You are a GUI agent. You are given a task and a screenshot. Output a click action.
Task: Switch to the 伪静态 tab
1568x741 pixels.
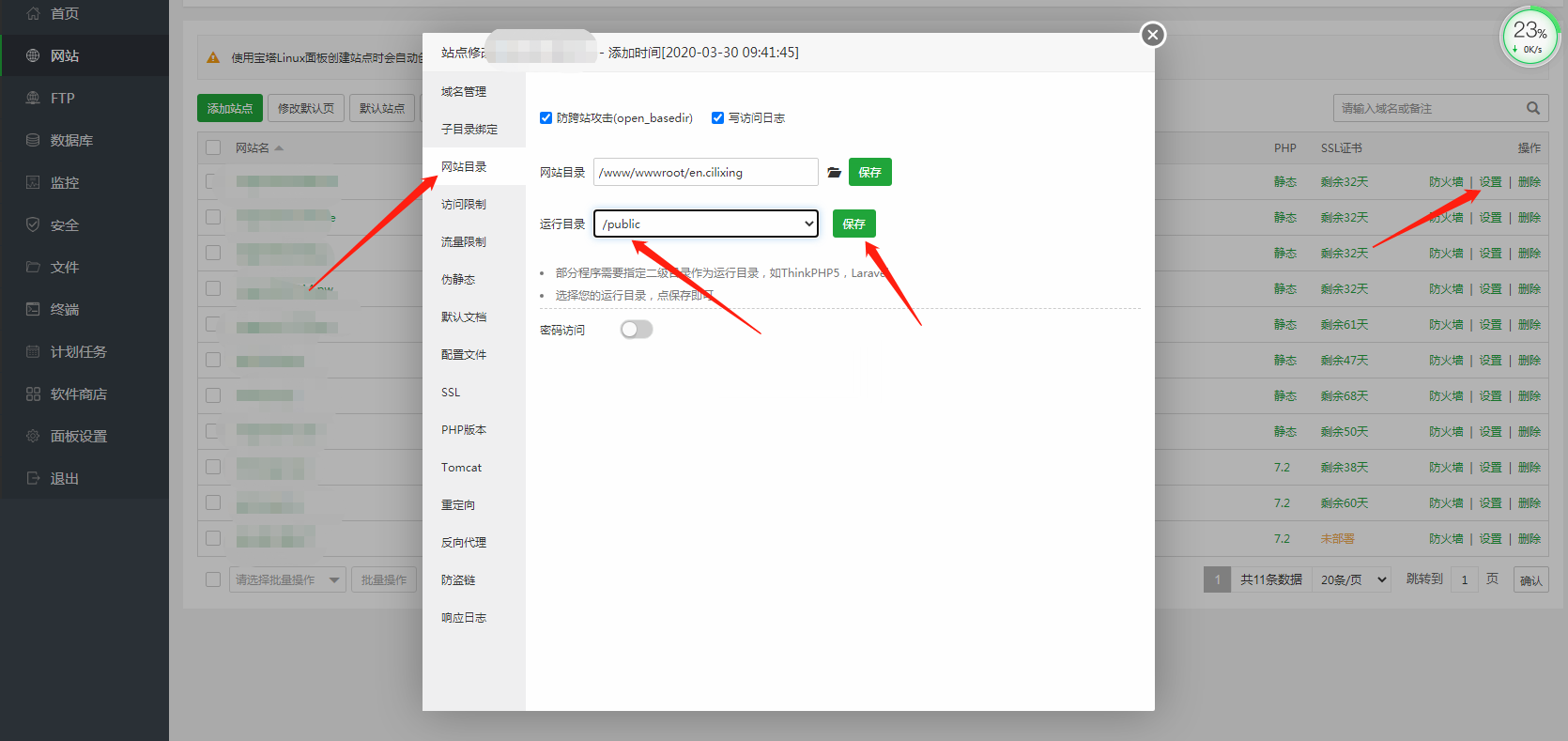point(458,280)
